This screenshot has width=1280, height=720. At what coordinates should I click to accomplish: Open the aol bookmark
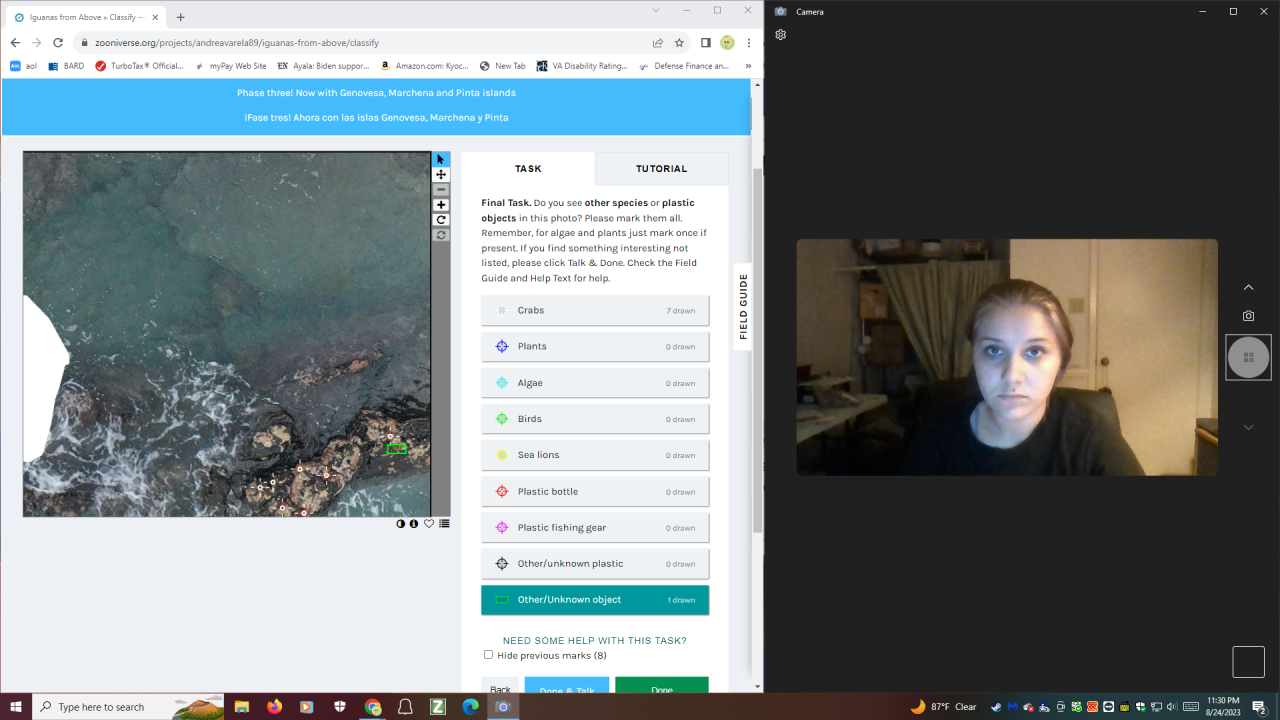click(23, 66)
